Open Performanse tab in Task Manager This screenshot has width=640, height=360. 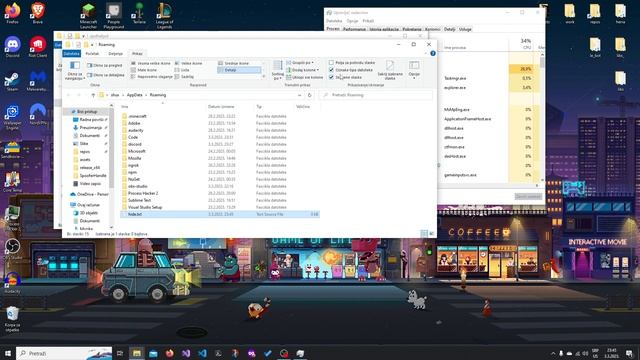click(354, 29)
